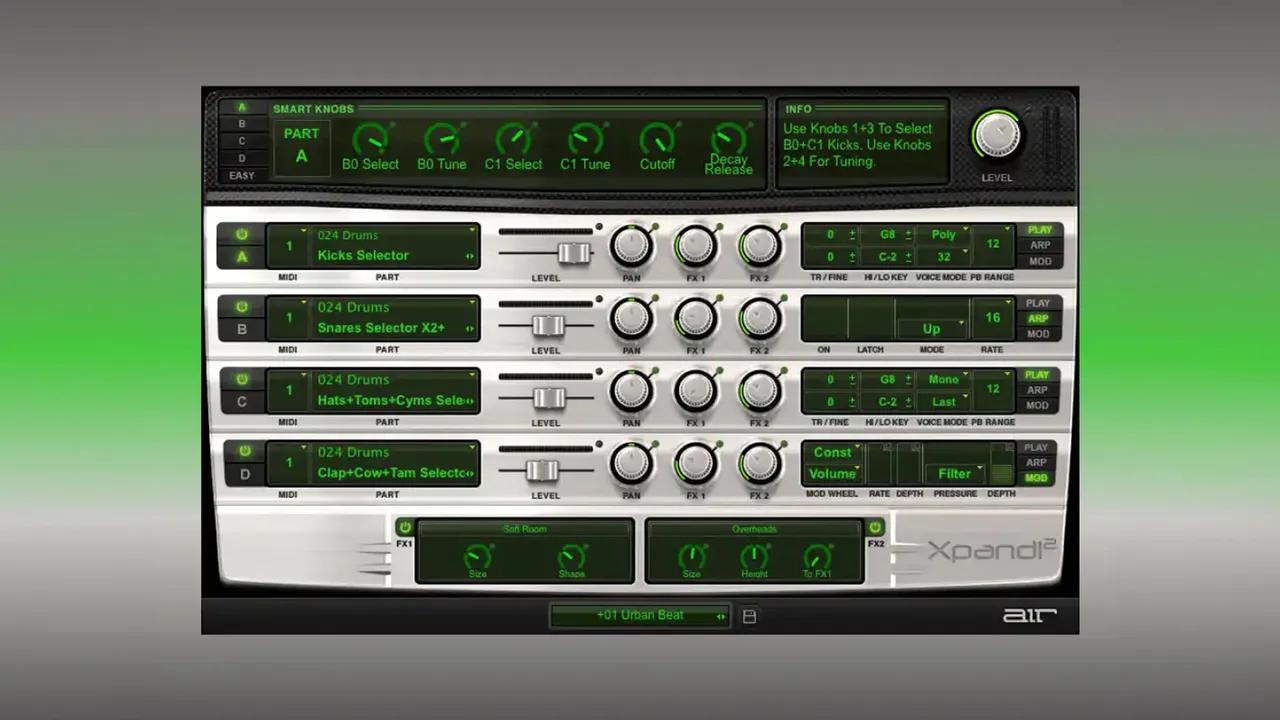1280x720 pixels.
Task: Click part B LEVEL fader handle
Action: [x=548, y=326]
